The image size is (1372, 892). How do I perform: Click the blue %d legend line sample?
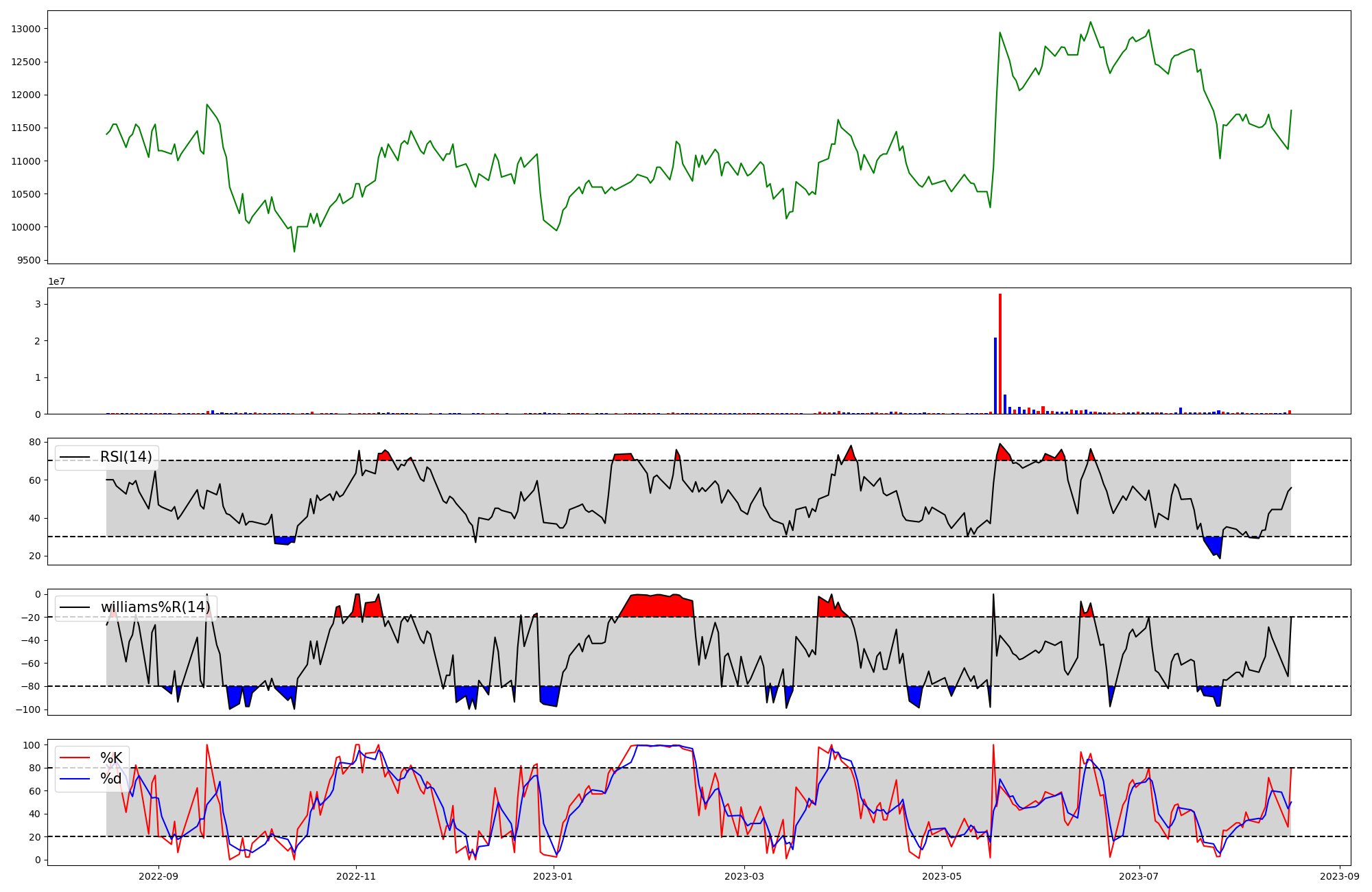[x=75, y=779]
